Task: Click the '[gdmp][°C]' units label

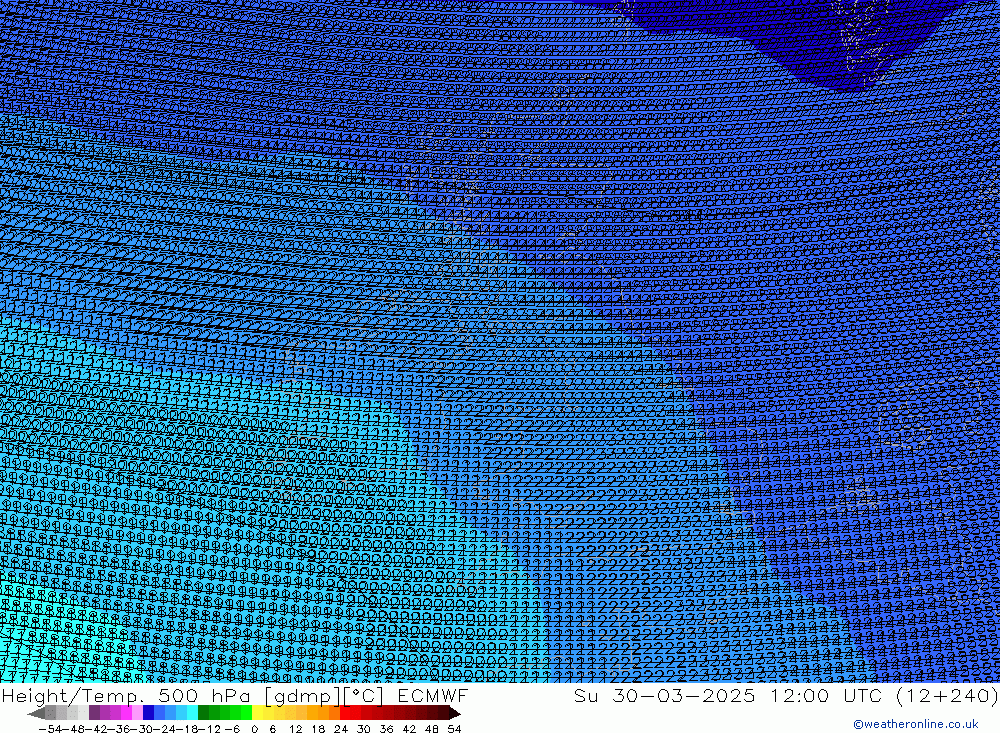Action: (x=323, y=695)
